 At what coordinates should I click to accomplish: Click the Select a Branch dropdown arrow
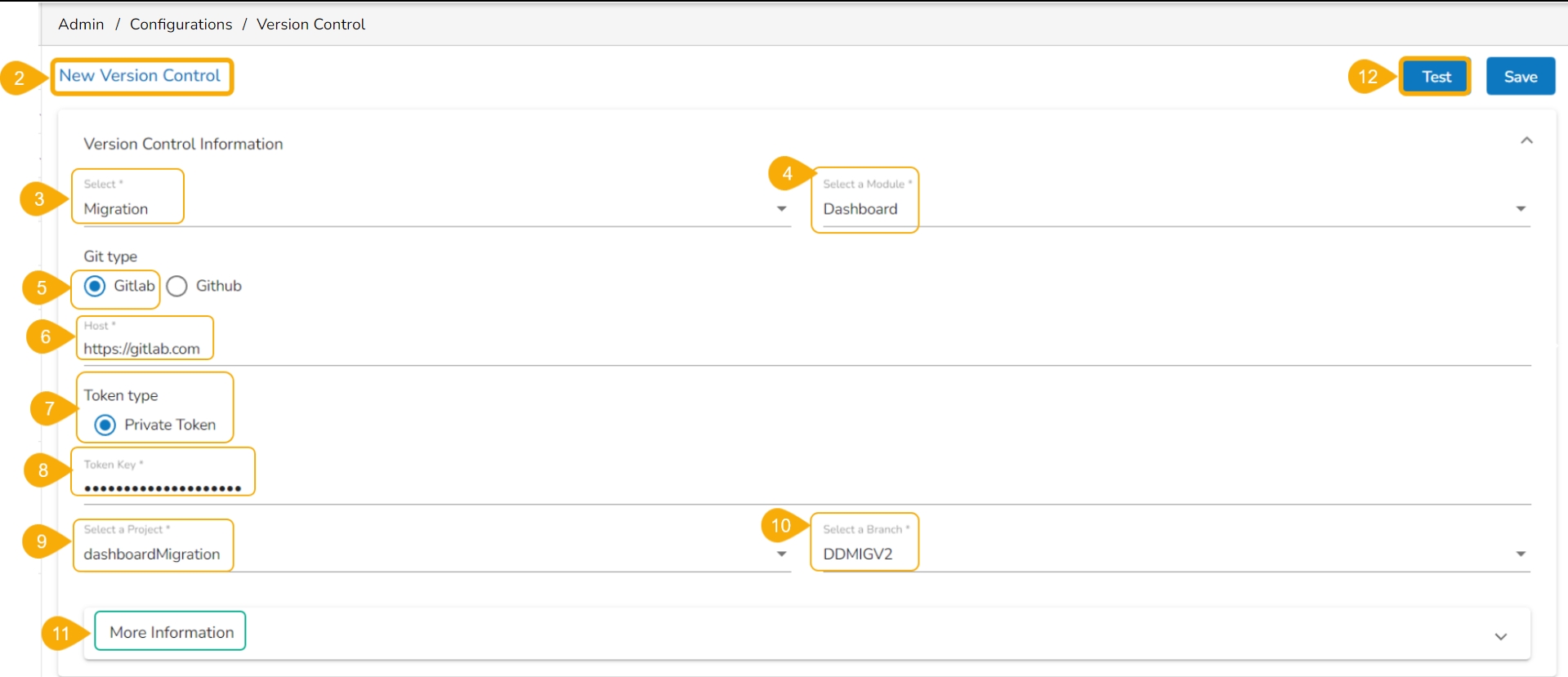tap(1520, 555)
